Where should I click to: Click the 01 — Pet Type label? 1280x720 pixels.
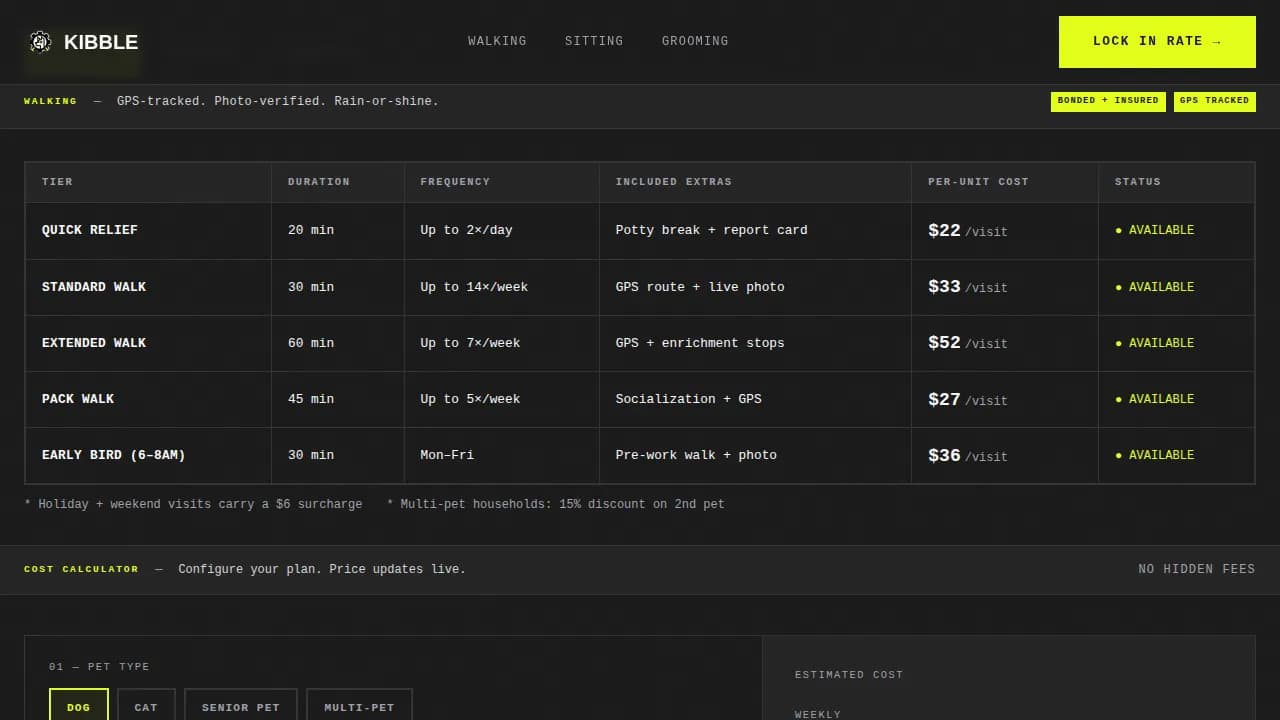point(99,667)
